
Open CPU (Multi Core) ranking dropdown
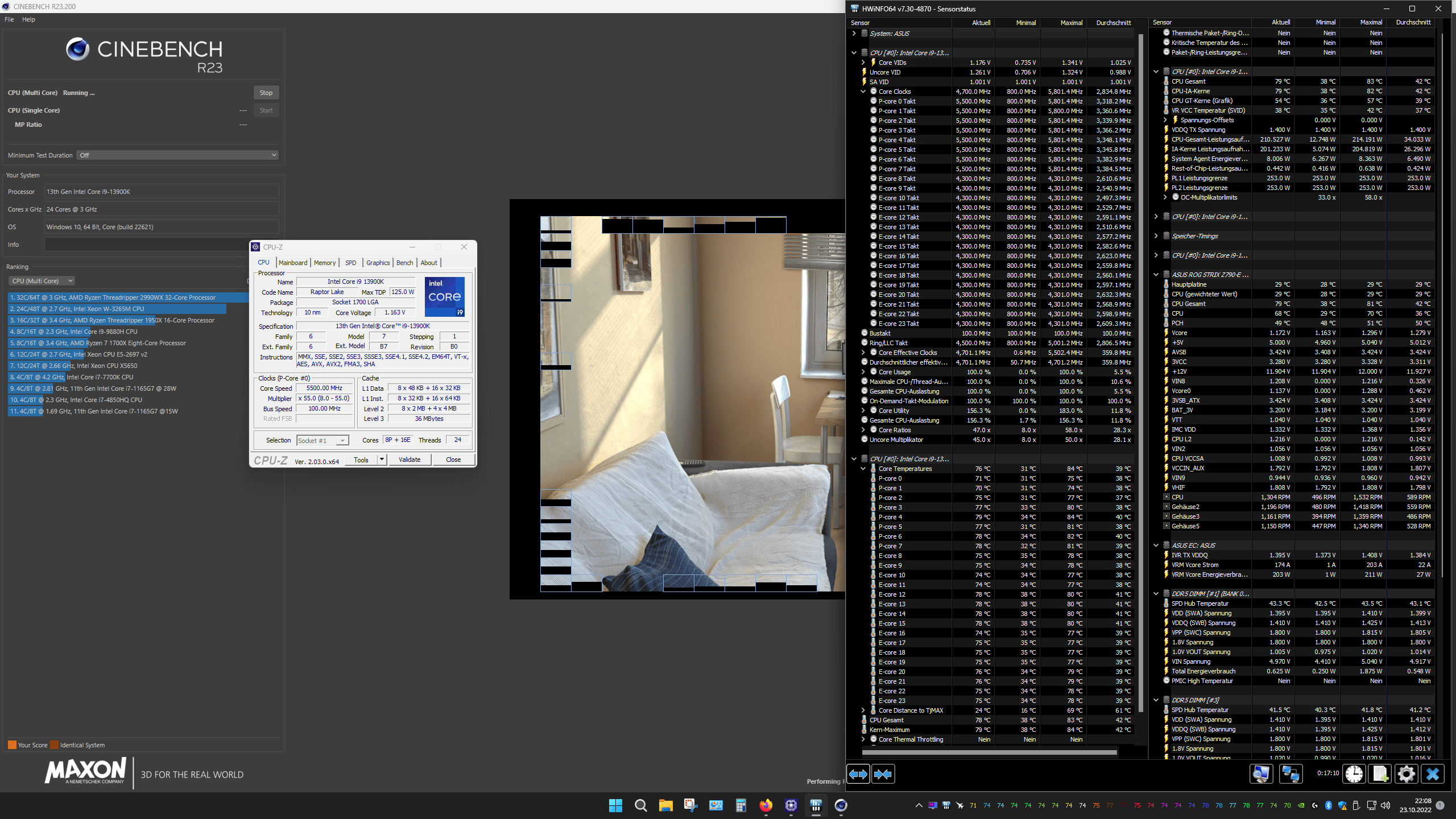pos(42,281)
